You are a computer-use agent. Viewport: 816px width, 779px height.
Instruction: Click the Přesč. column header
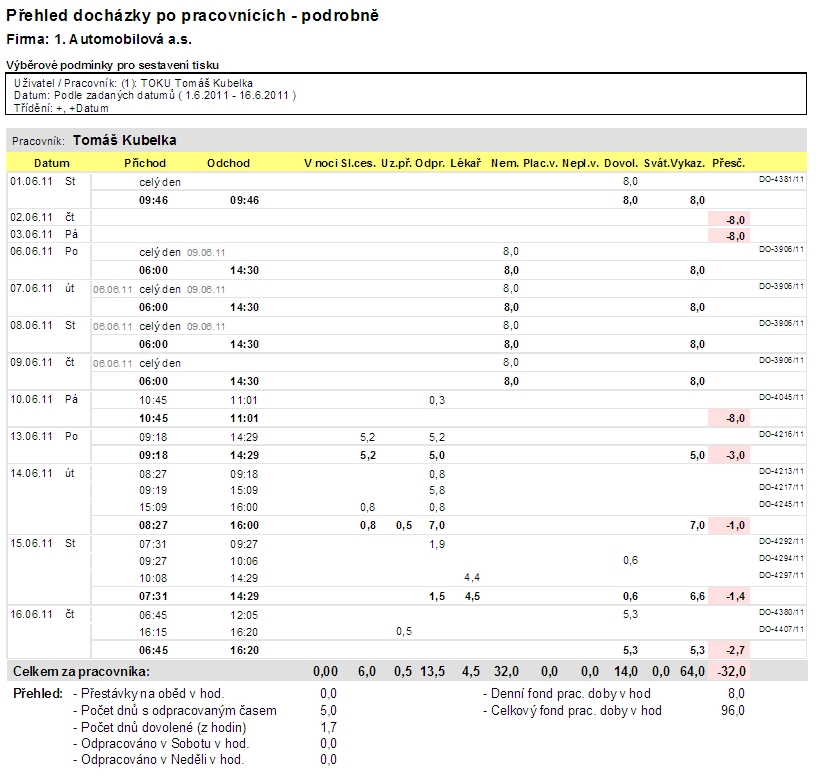[728, 163]
